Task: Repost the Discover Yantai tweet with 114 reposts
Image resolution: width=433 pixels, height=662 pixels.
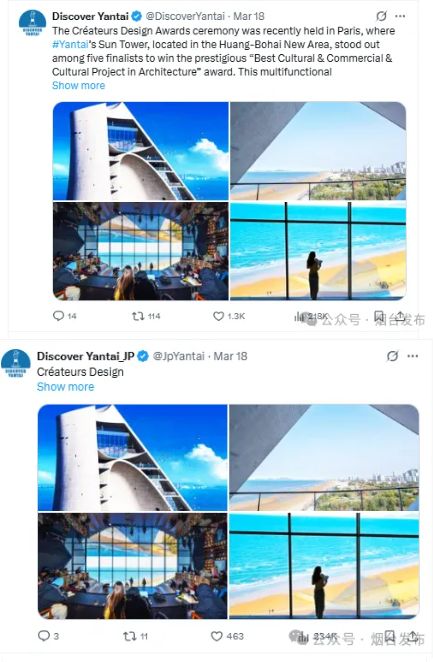Action: coord(138,316)
